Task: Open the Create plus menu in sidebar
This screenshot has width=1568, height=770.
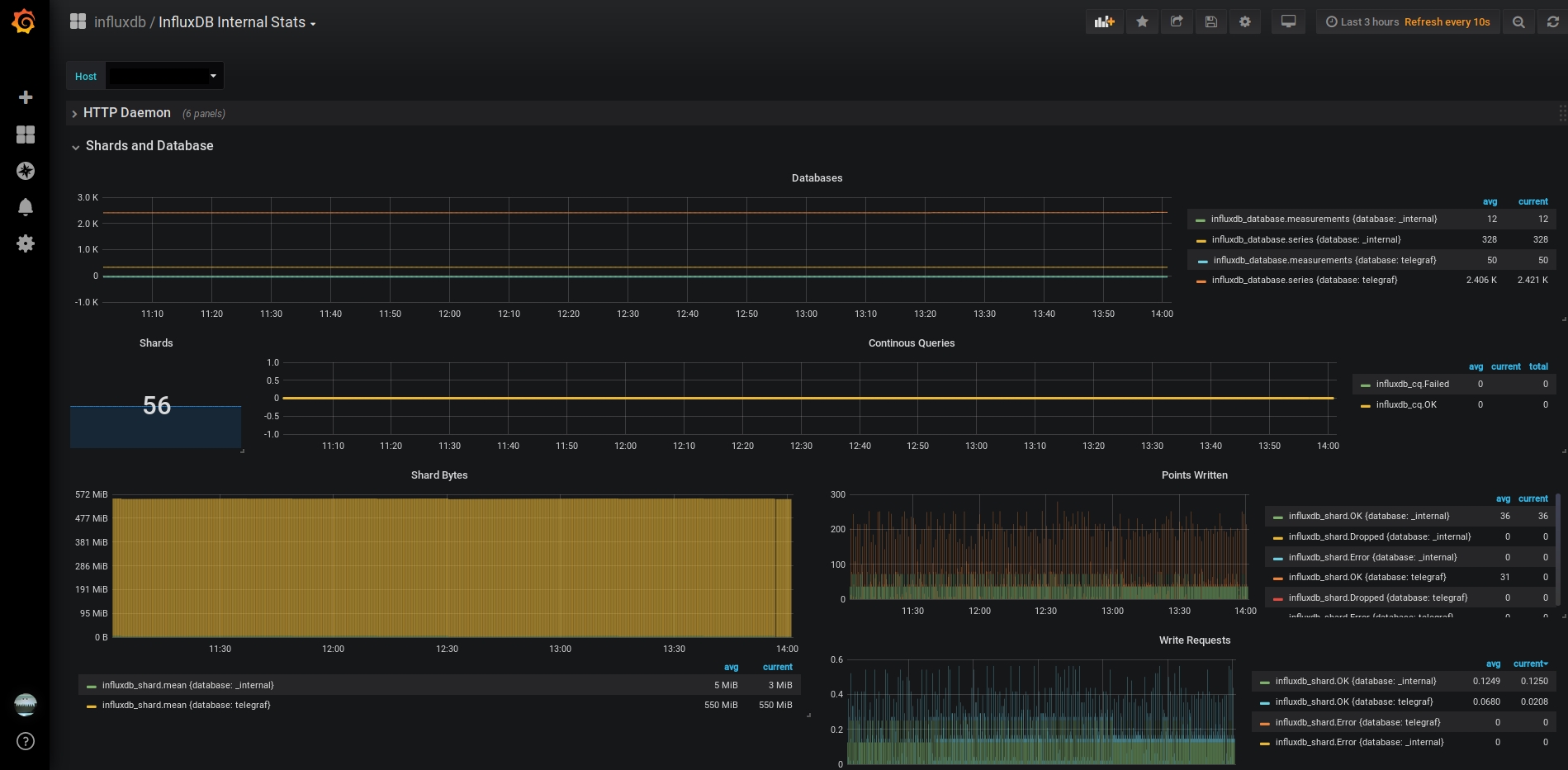Action: [26, 97]
